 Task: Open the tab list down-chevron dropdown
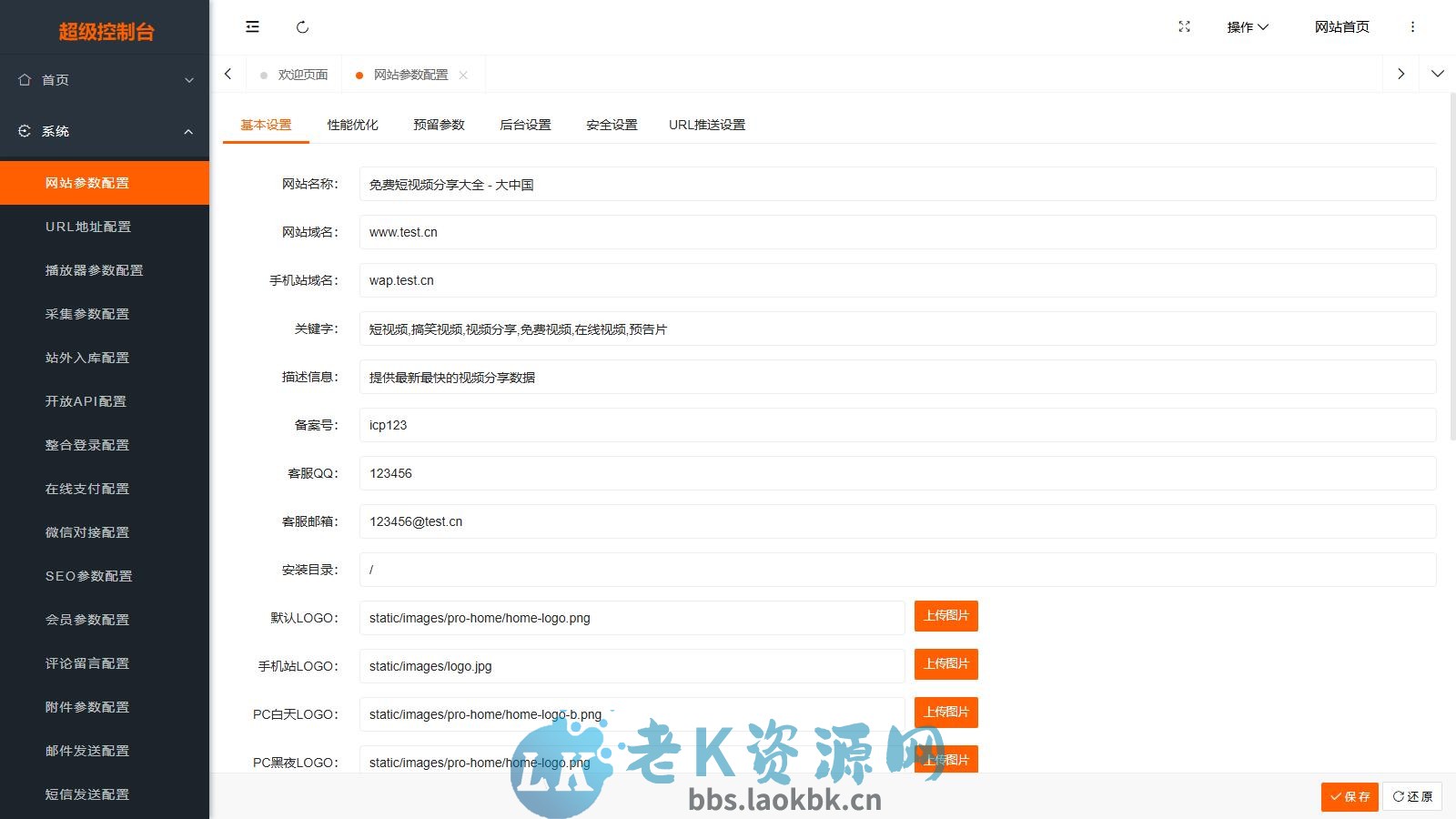(1438, 74)
